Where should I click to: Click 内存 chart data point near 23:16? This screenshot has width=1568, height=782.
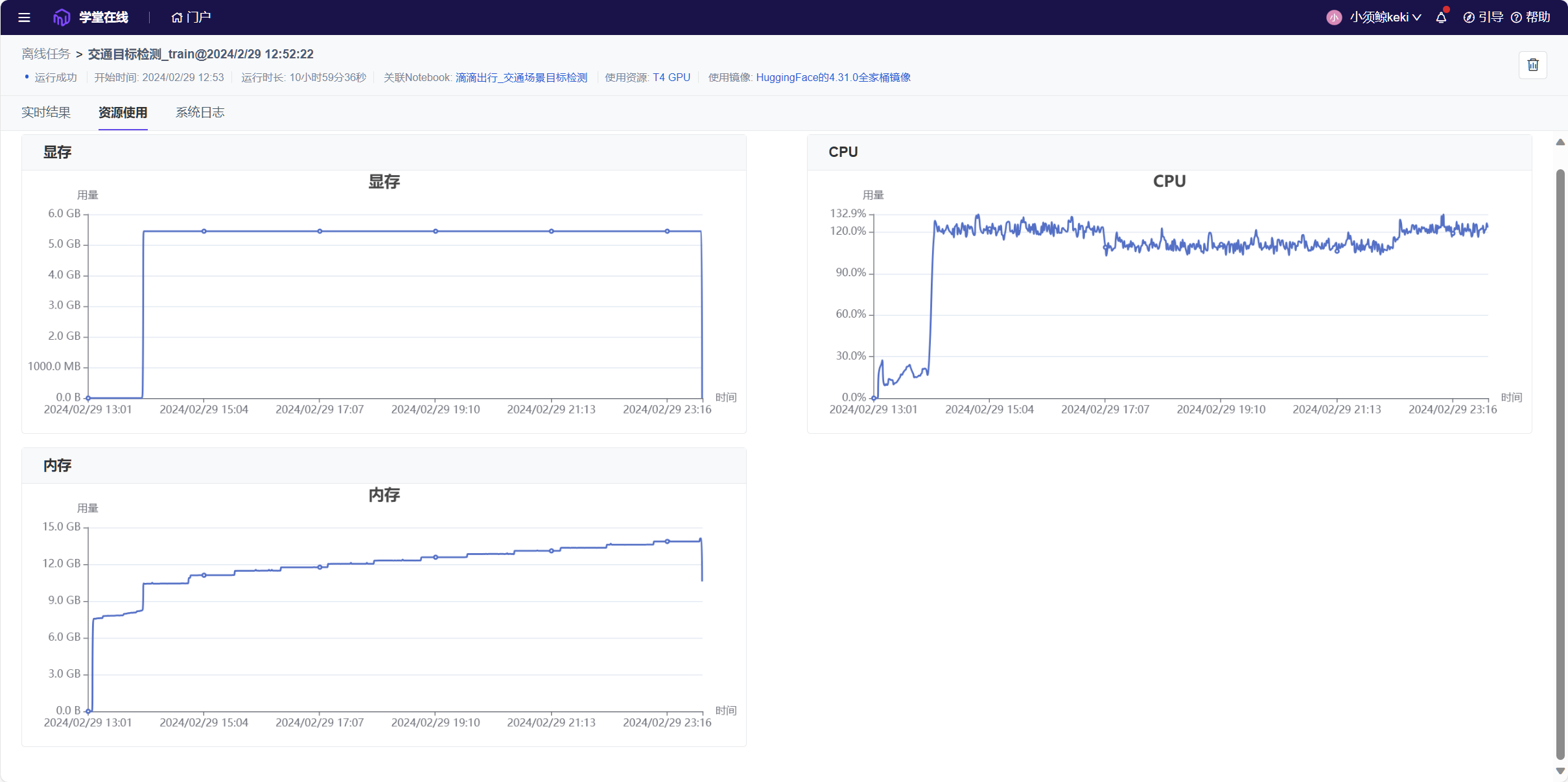pyautogui.click(x=667, y=541)
